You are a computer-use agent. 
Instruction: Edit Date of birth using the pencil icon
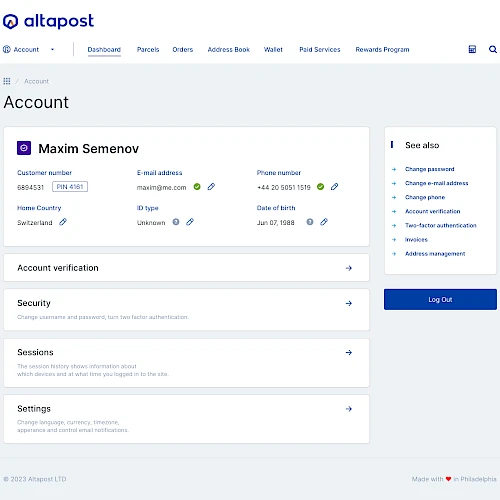(324, 222)
